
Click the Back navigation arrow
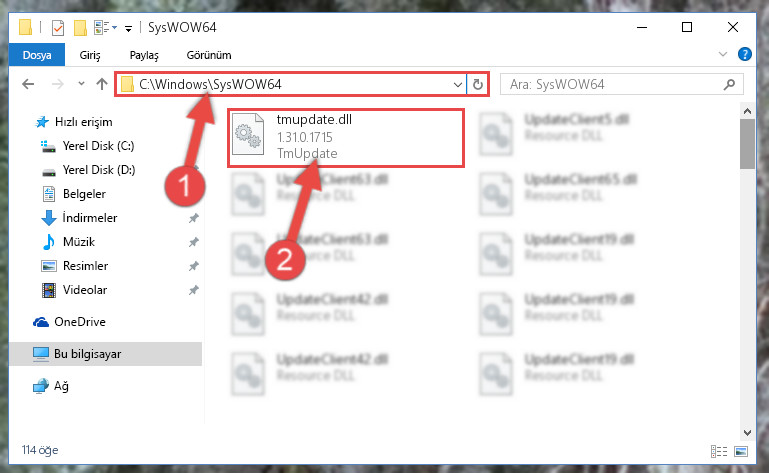(28, 84)
